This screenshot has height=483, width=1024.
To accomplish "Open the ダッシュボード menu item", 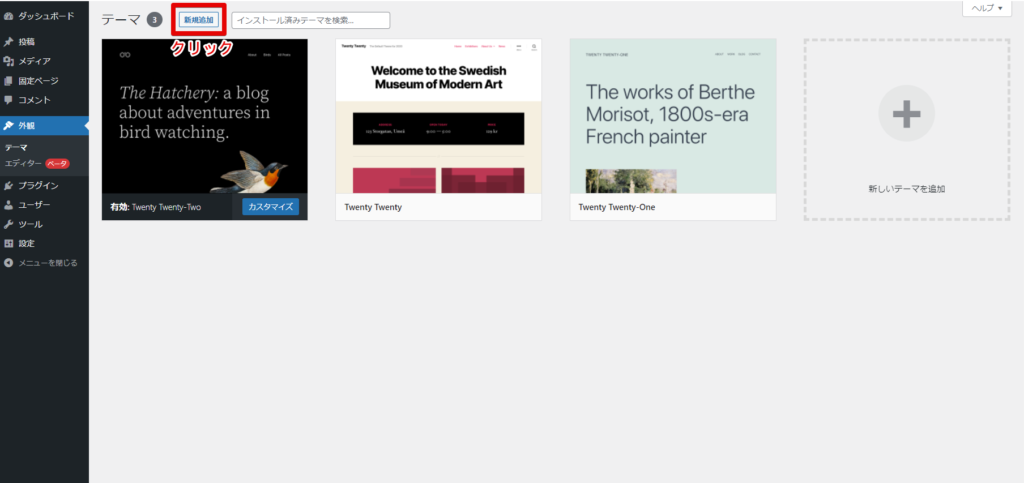I will [44, 16].
